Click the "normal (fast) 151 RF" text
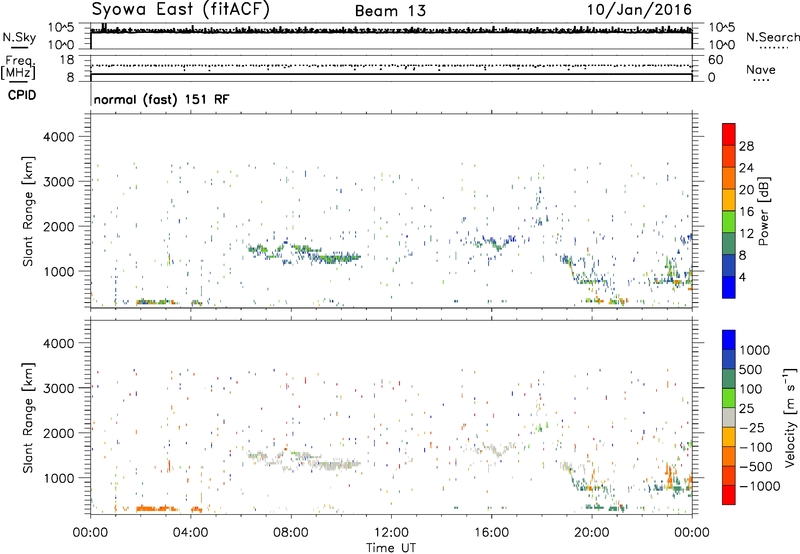 (161, 99)
